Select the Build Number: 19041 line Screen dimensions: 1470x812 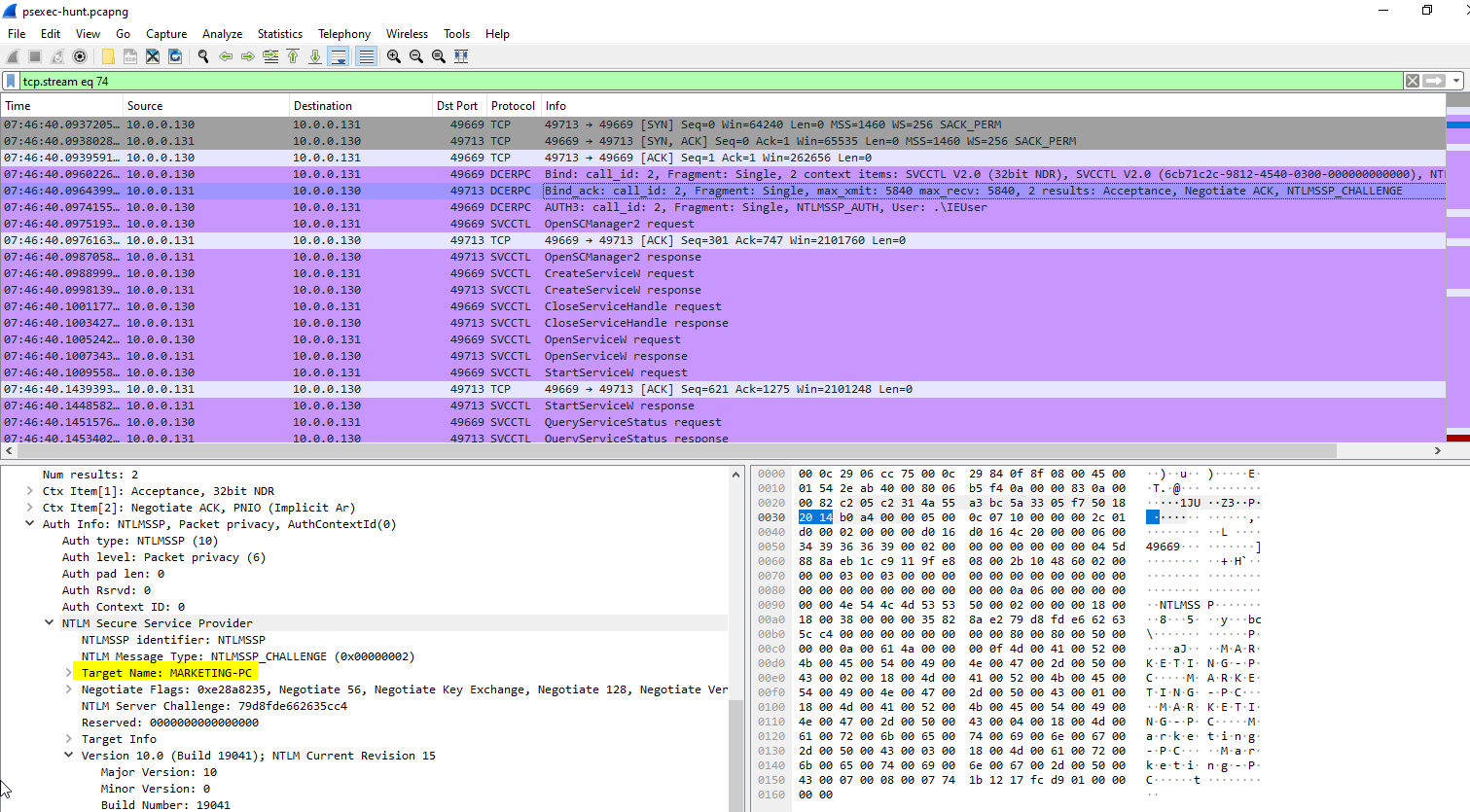point(165,805)
